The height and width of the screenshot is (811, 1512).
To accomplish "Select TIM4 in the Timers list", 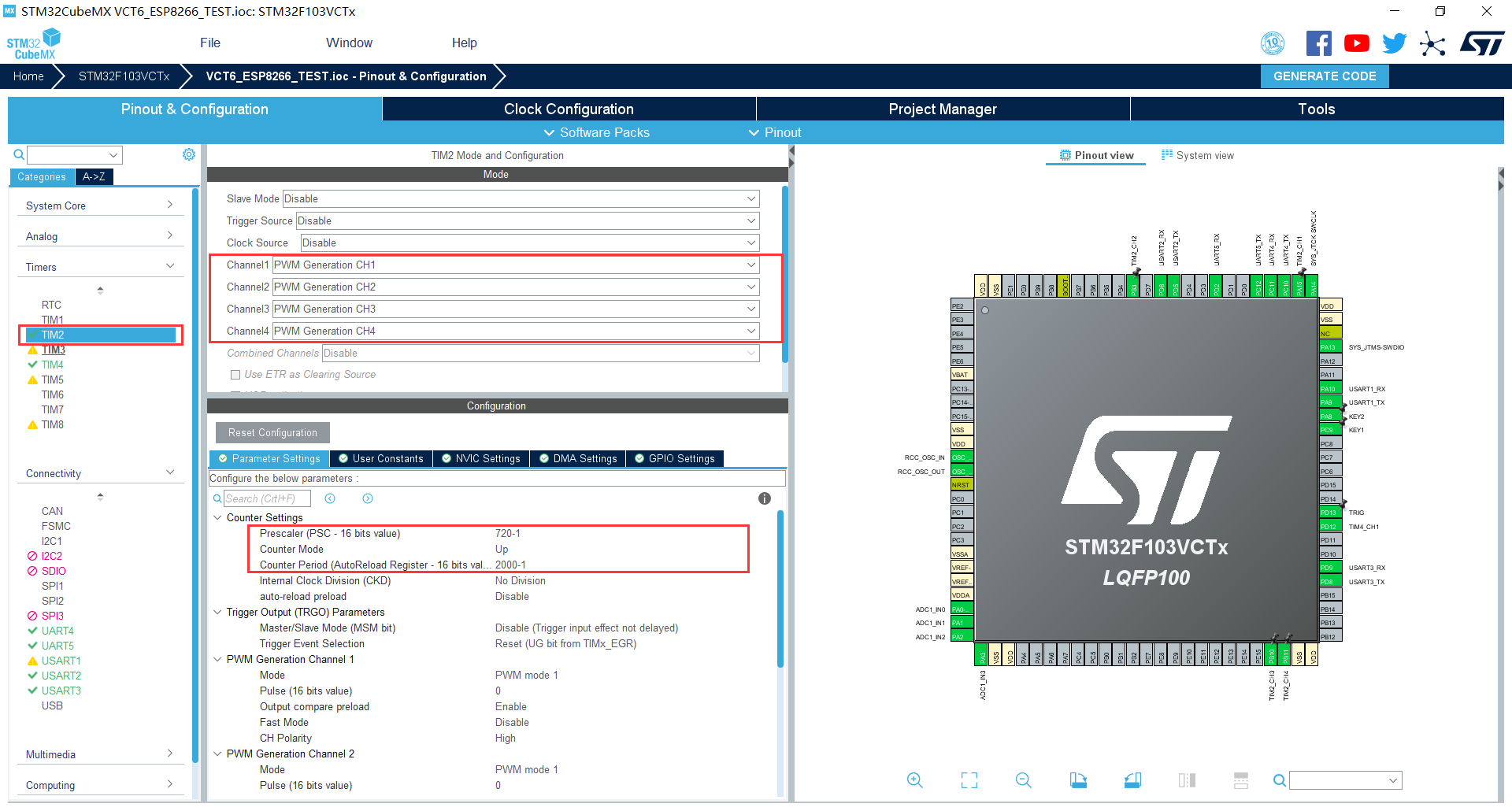I will point(53,365).
